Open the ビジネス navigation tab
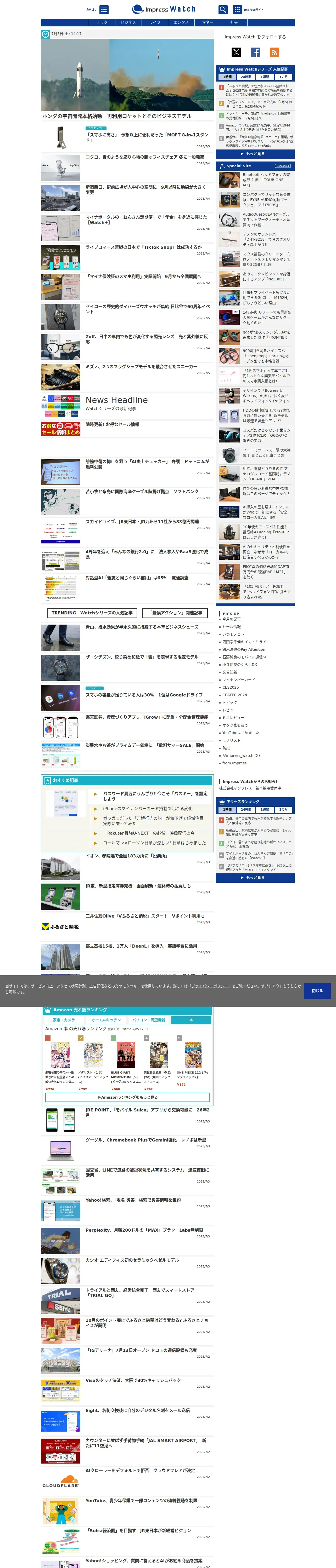Image resolution: width=336 pixels, height=1568 pixels. click(128, 22)
